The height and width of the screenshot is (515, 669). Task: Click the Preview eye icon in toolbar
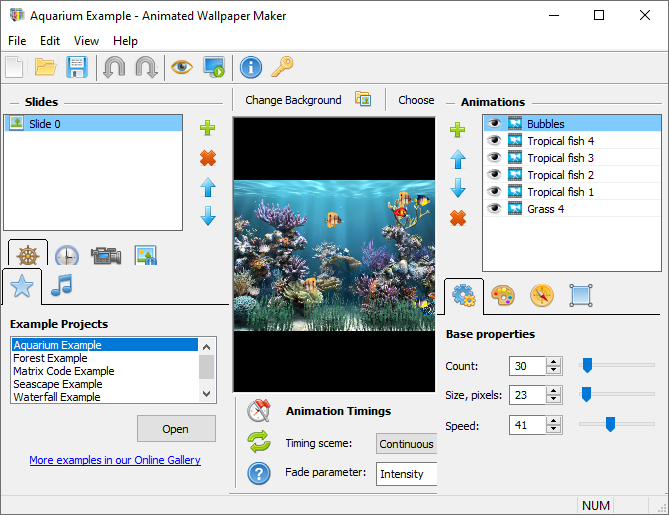[180, 67]
